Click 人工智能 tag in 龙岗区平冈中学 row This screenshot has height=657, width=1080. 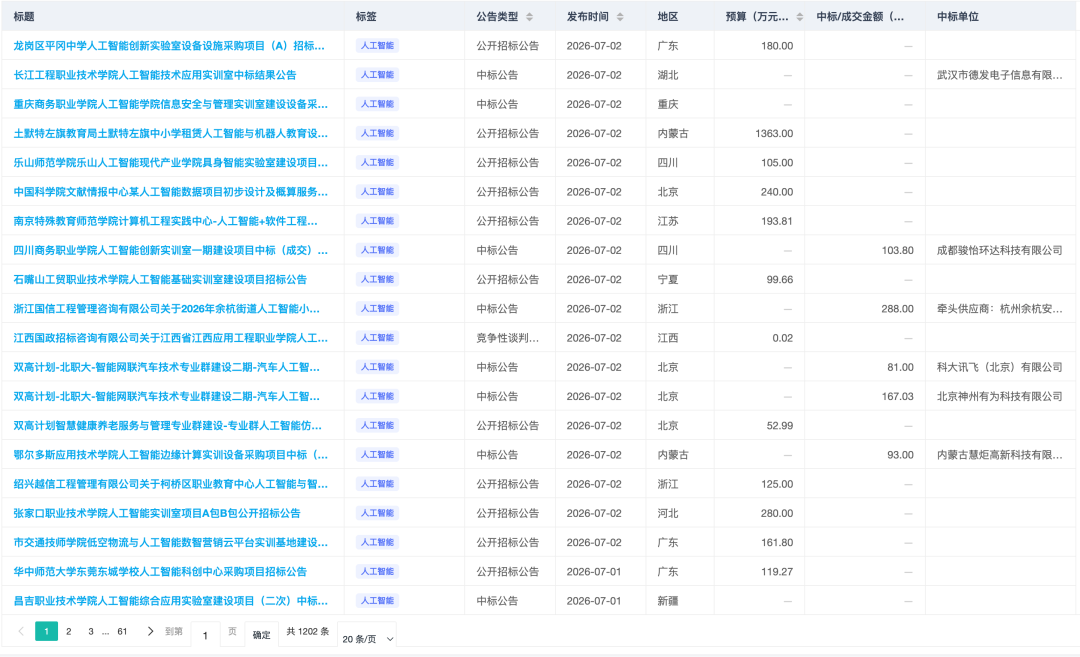[377, 45]
